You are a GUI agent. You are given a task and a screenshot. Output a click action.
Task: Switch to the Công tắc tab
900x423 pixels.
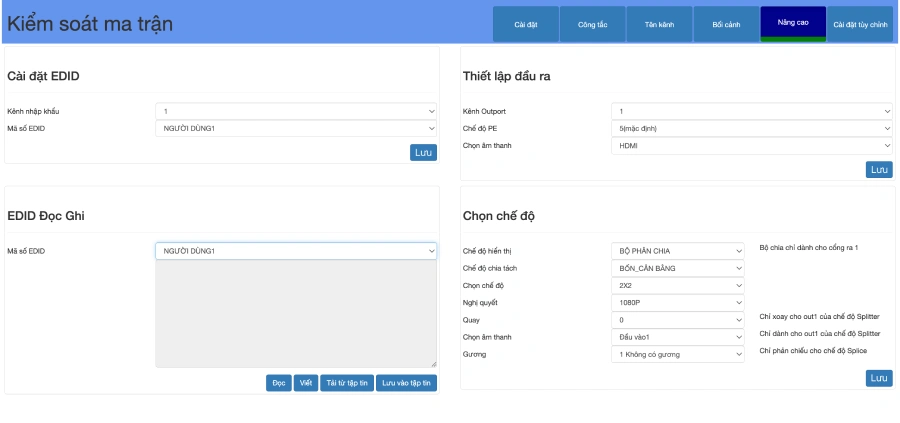pyautogui.click(x=593, y=24)
